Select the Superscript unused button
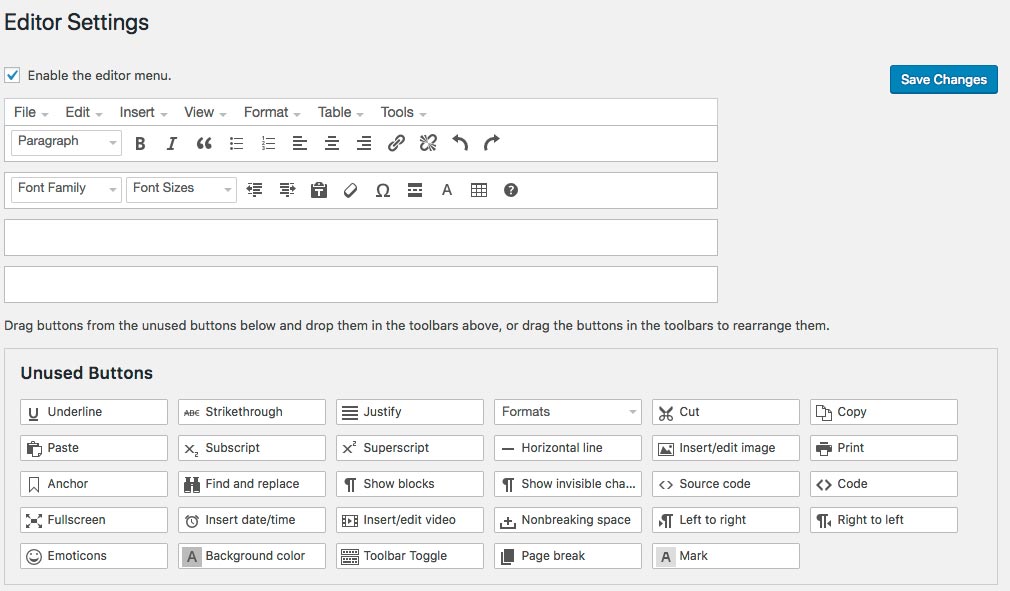1010x591 pixels. [x=410, y=448]
